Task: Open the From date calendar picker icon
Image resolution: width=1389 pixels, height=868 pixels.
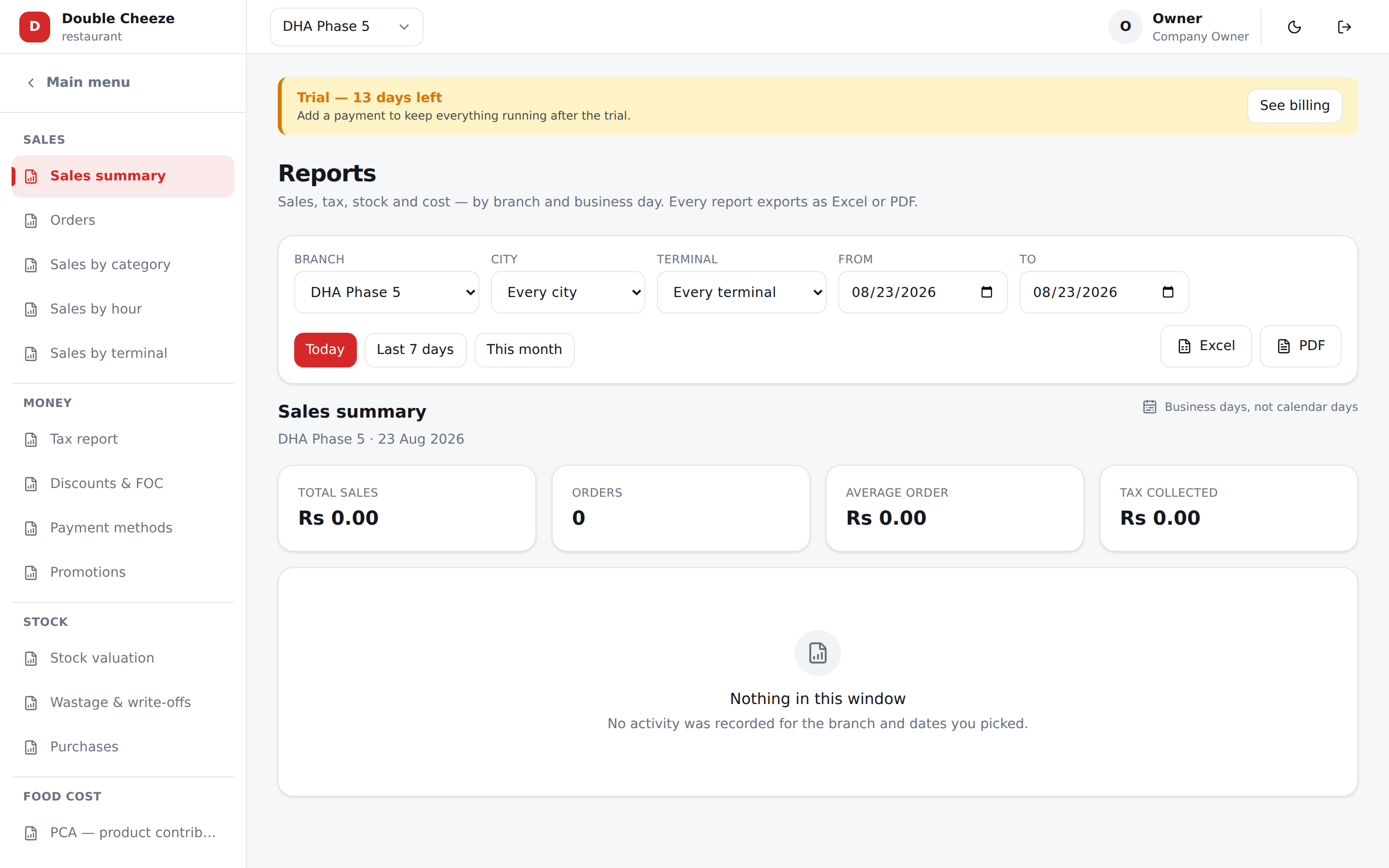Action: pyautogui.click(x=987, y=292)
